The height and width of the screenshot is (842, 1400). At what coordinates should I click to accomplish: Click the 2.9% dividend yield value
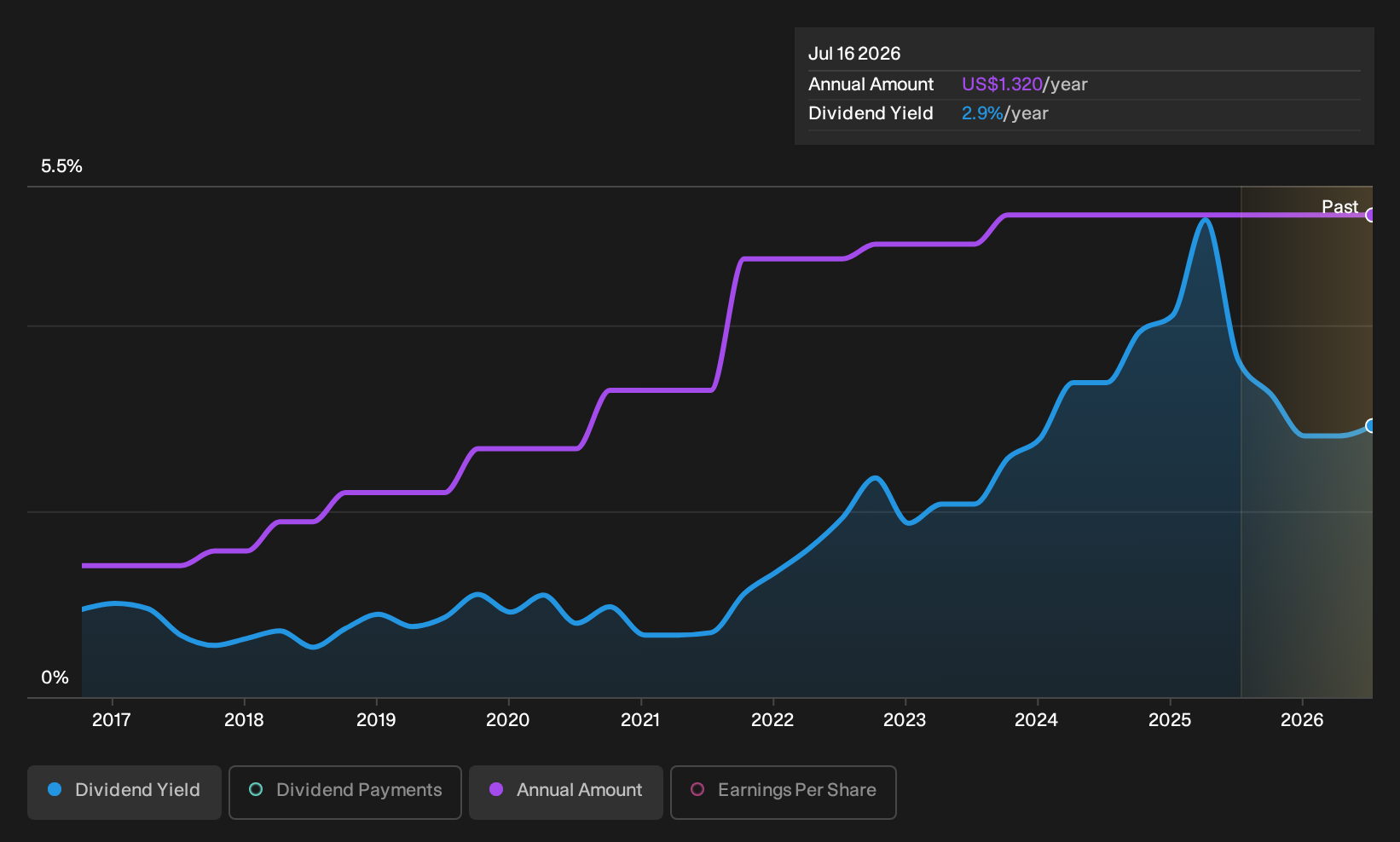pos(982,113)
